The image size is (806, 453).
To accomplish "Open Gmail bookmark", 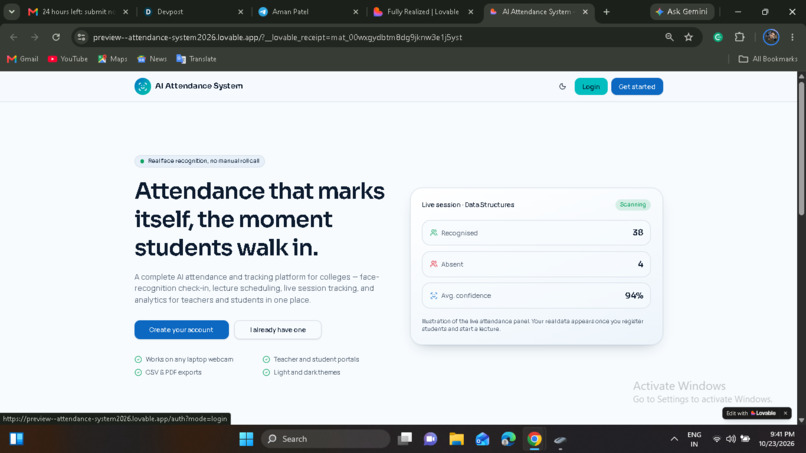I will click(x=23, y=59).
